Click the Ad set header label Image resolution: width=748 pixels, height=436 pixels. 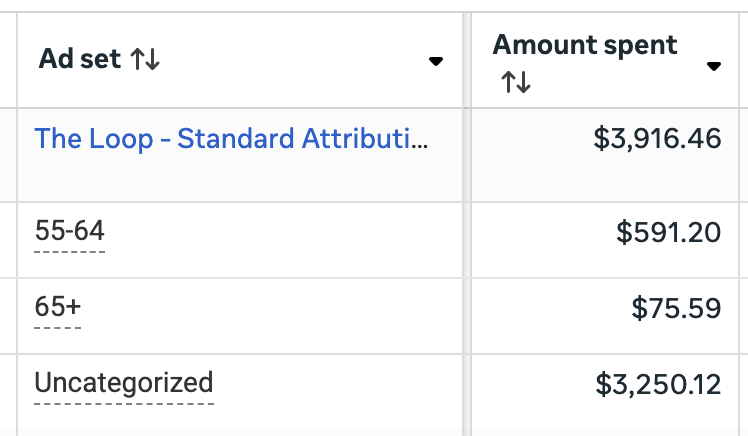coord(79,60)
